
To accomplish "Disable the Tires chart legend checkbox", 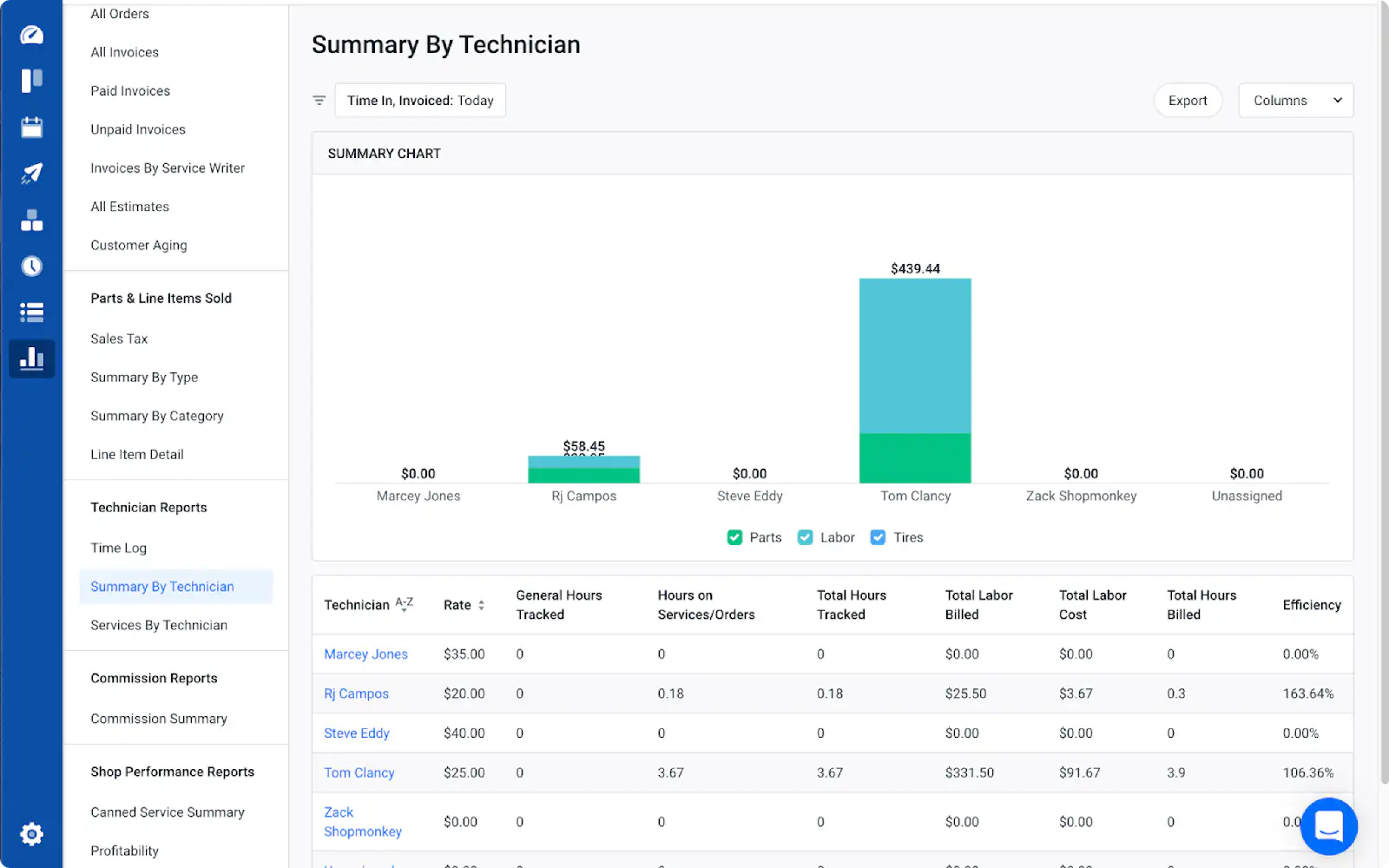I will click(878, 537).
